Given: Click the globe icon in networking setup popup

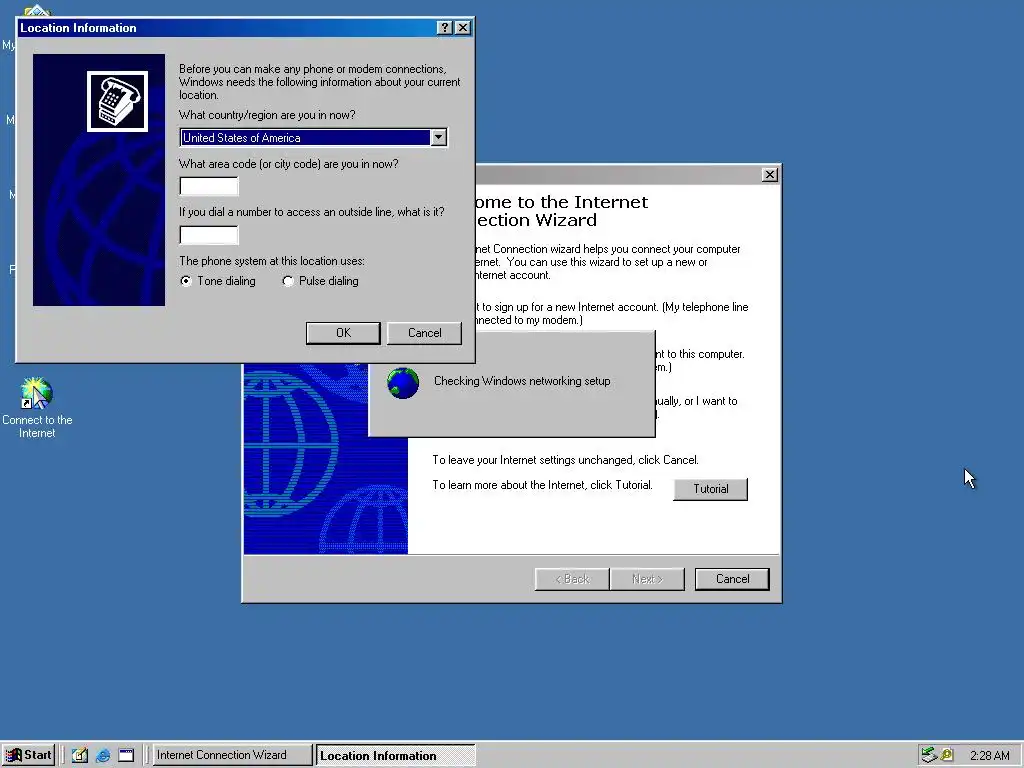Looking at the screenshot, I should [403, 383].
